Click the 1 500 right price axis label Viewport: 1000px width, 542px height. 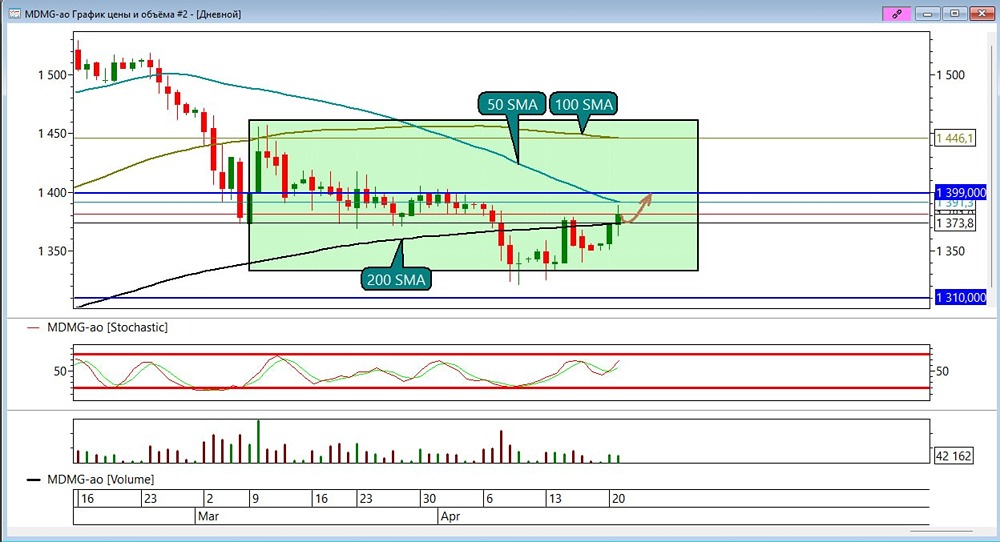[x=951, y=75]
